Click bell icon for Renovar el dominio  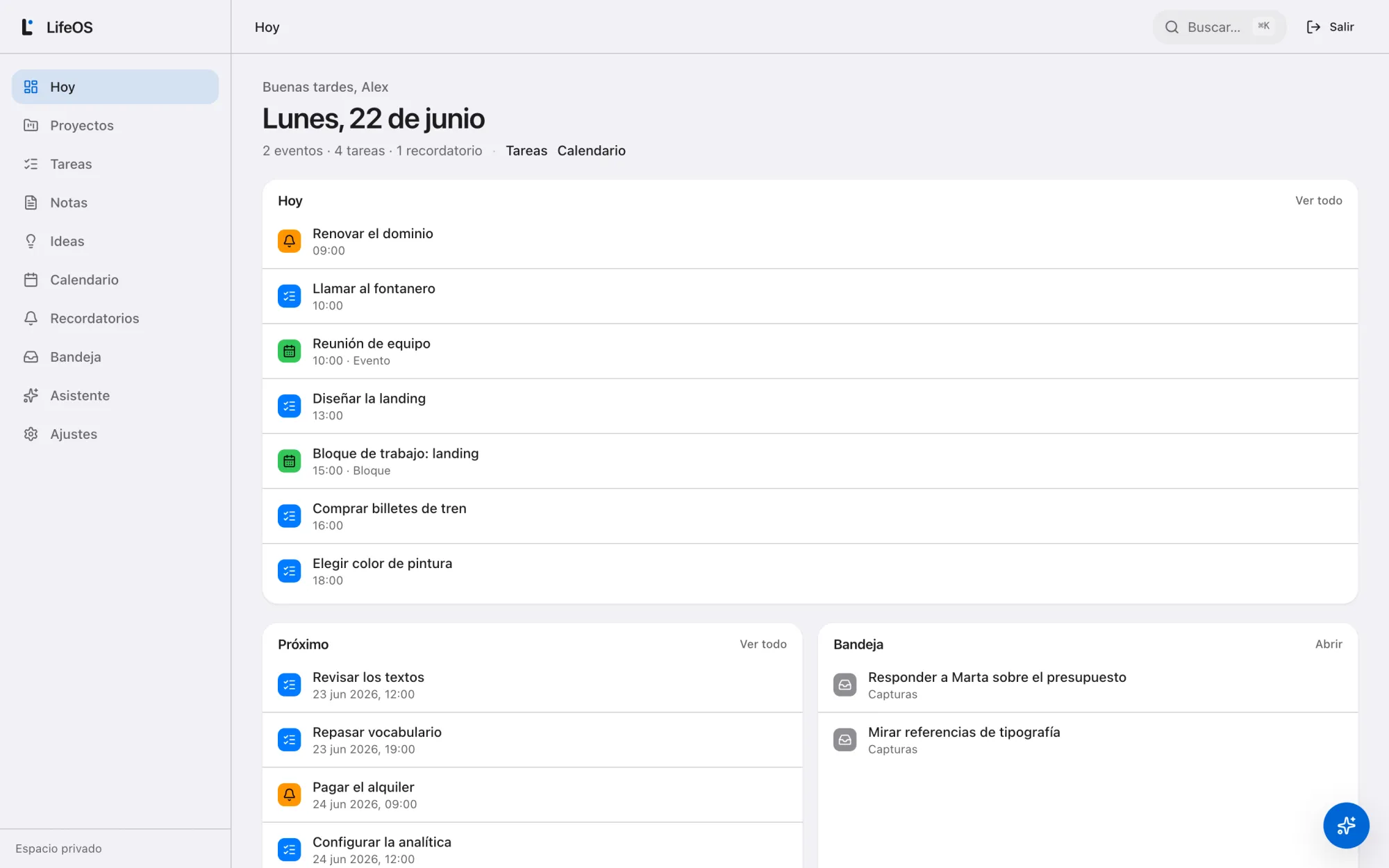(x=290, y=241)
